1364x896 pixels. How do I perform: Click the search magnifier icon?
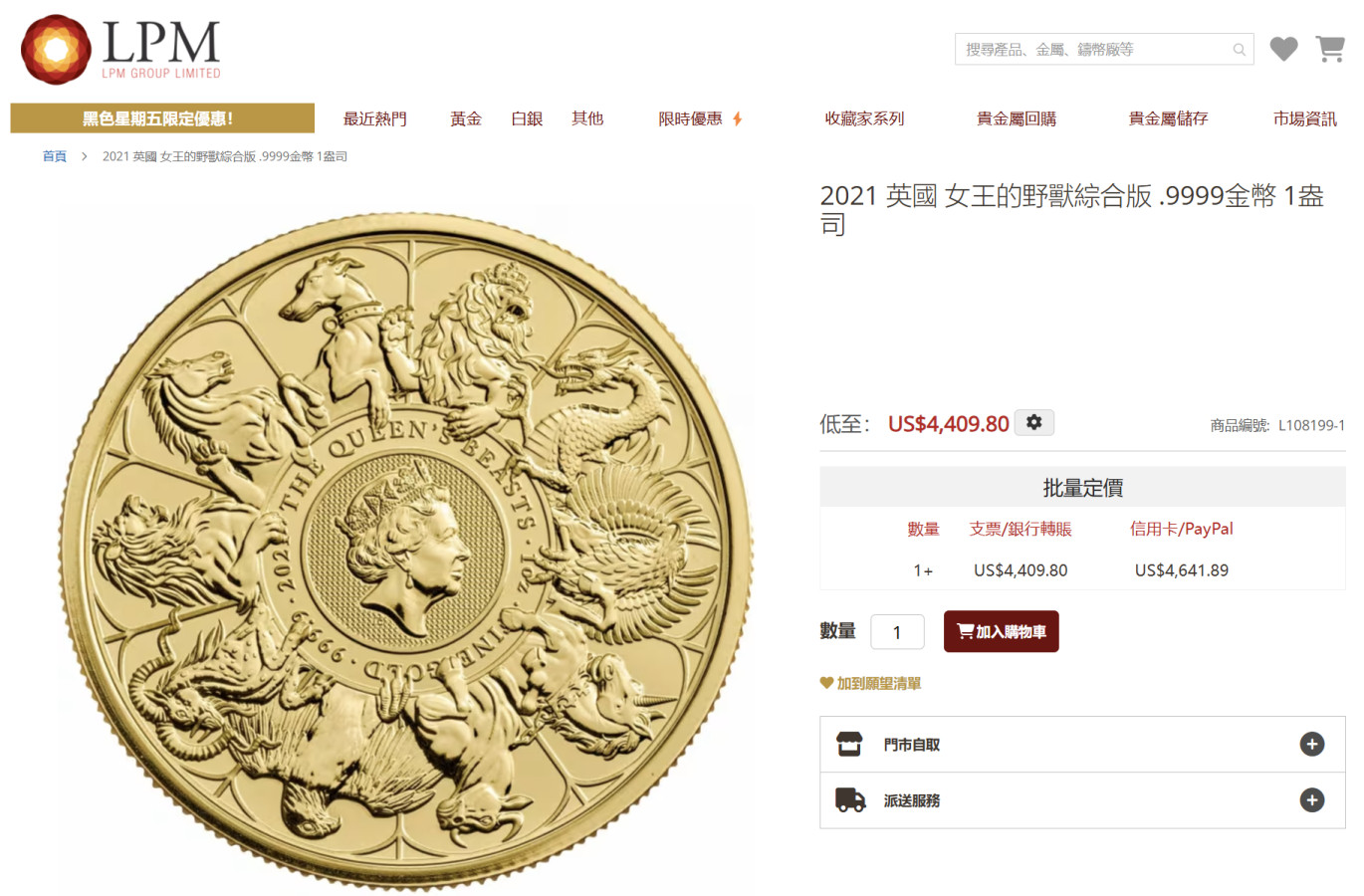tap(1239, 50)
